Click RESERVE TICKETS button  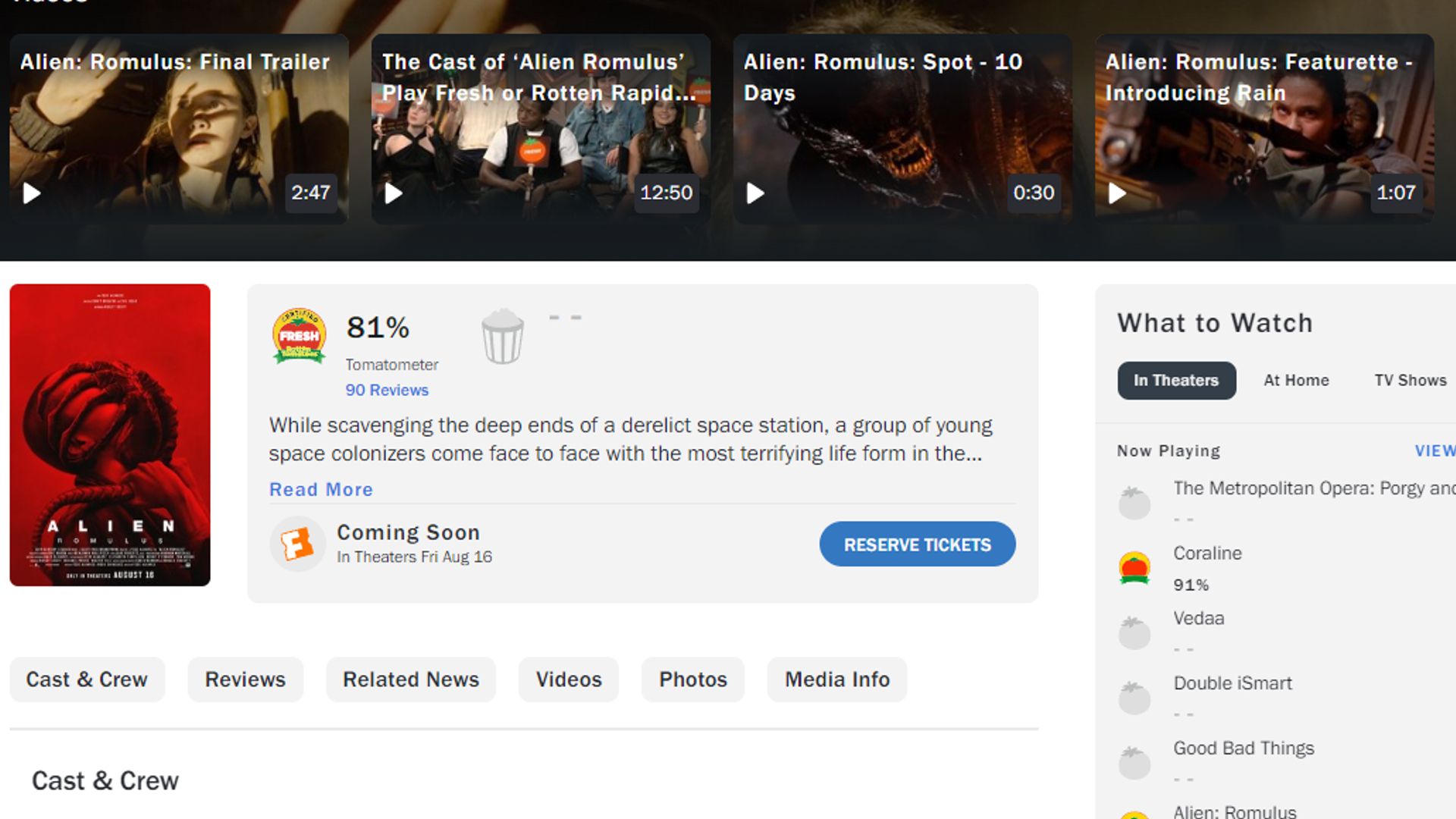click(x=917, y=544)
